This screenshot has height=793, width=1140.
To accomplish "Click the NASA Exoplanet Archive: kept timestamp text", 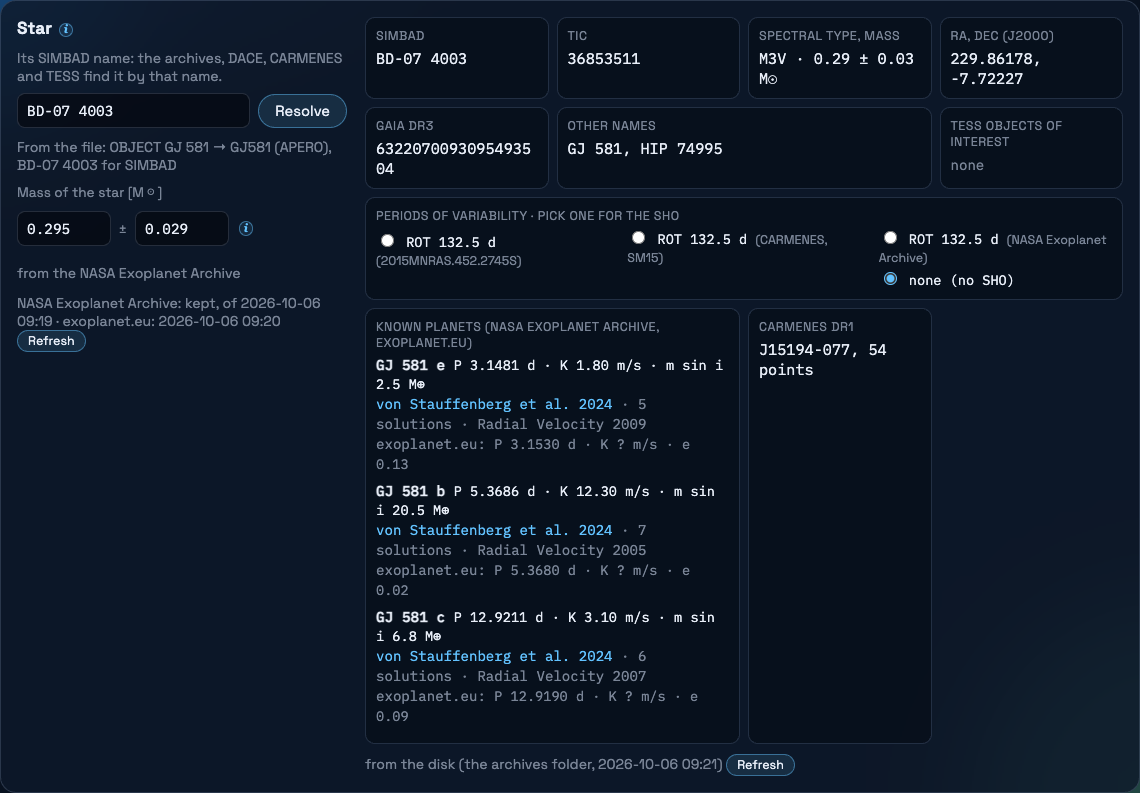I will coord(169,312).
